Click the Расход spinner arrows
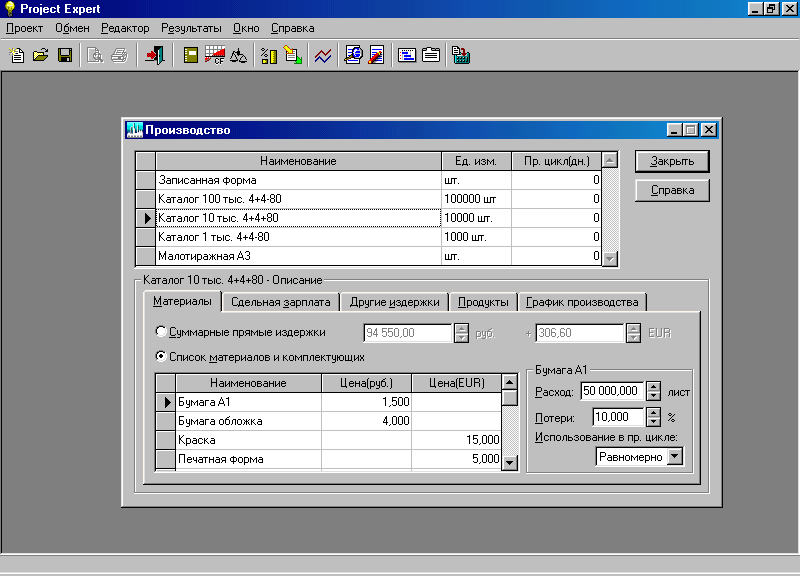Image resolution: width=800 pixels, height=576 pixels. 654,391
